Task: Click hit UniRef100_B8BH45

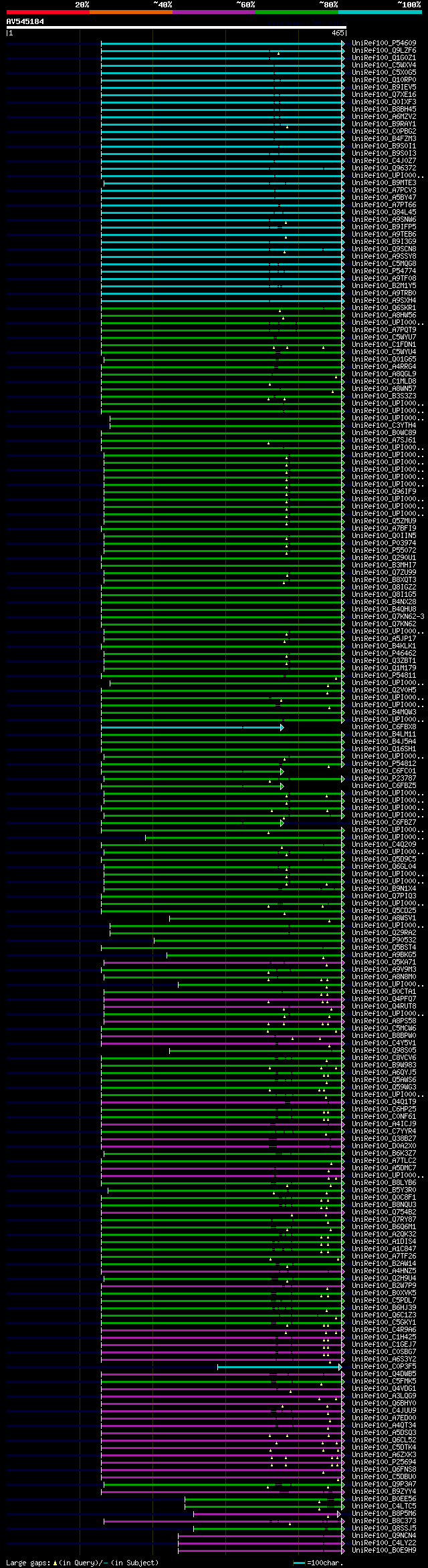Action: [384, 110]
